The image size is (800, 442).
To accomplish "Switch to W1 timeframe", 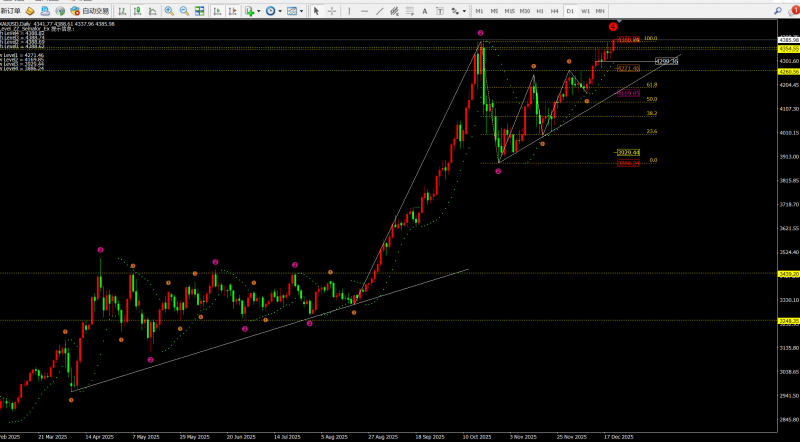I will click(585, 10).
